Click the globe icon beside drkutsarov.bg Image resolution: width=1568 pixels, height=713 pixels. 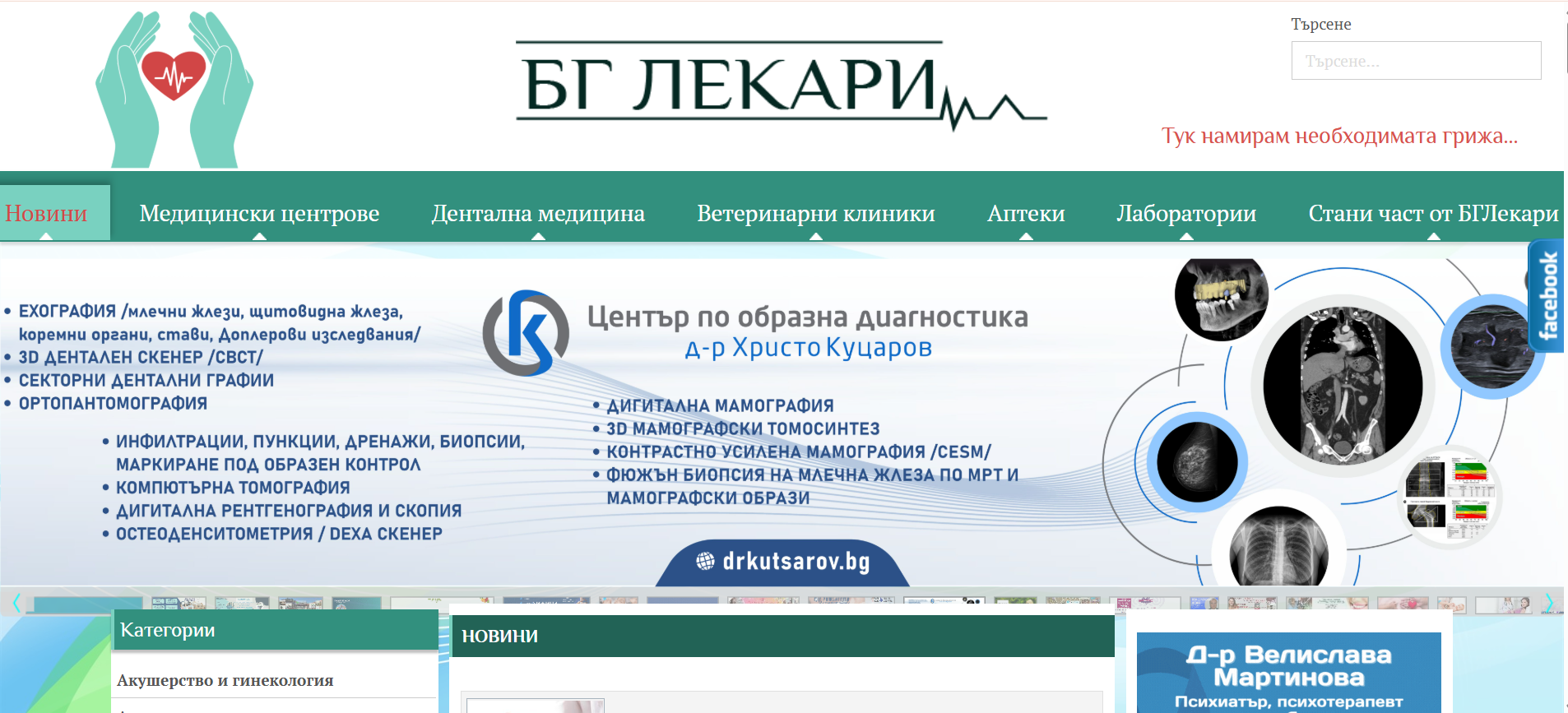pyautogui.click(x=705, y=561)
